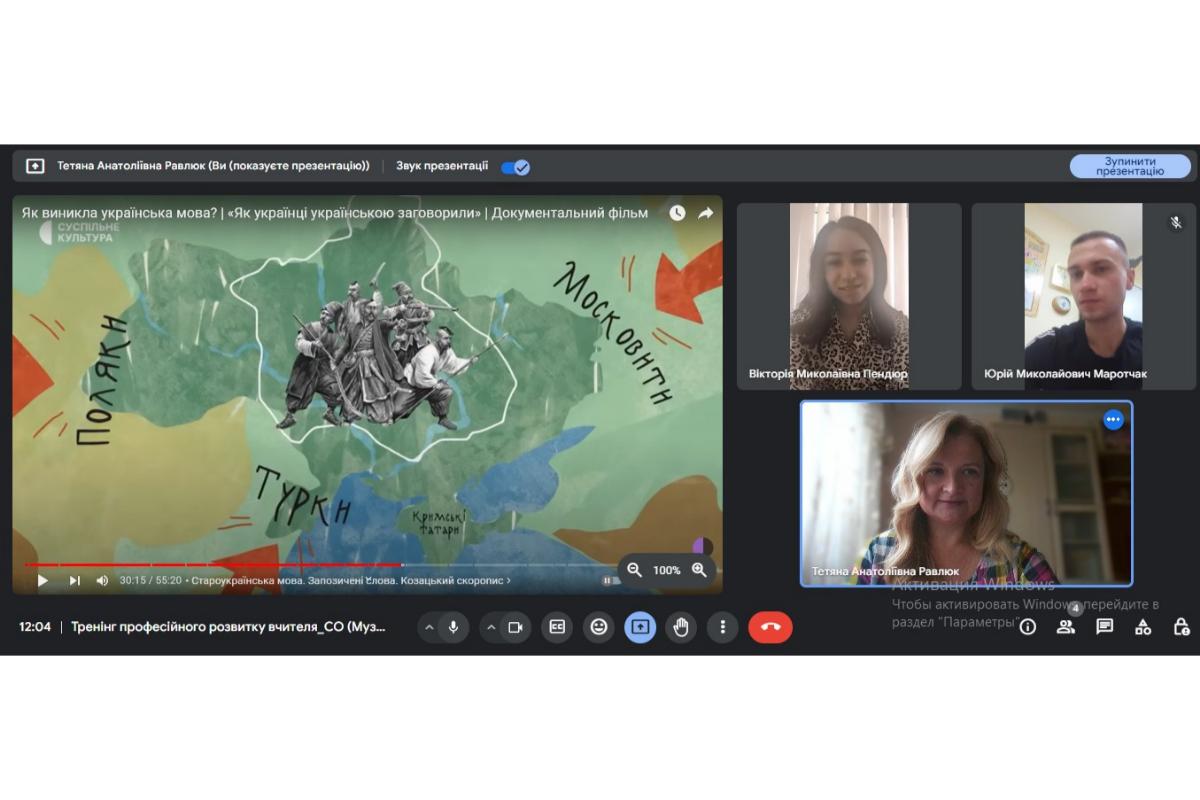Image resolution: width=1200 pixels, height=800 pixels.
Task: Toggle the Звук презентації audio switch
Action: [x=515, y=167]
